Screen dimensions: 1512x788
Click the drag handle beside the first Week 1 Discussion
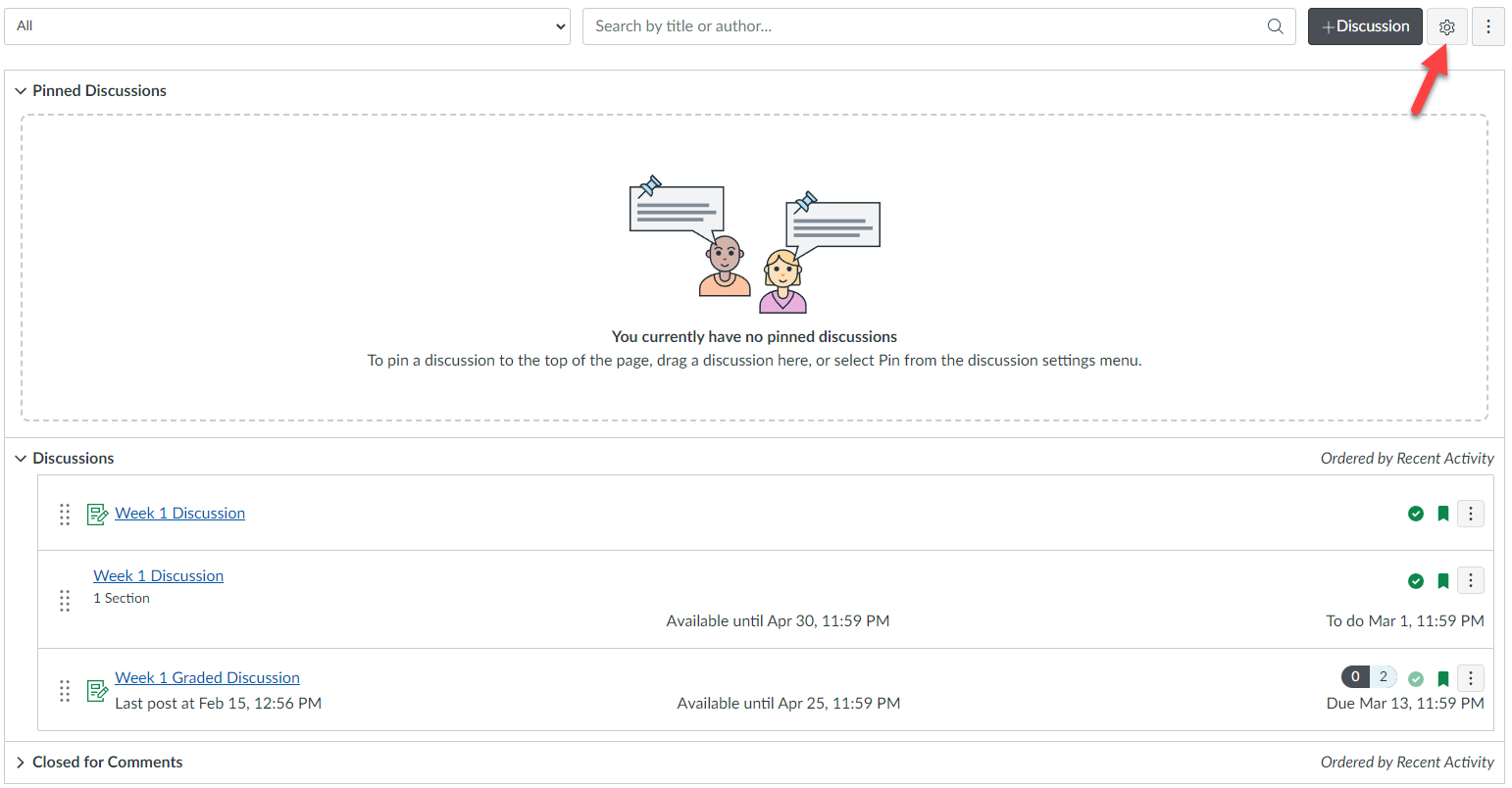pyautogui.click(x=65, y=514)
